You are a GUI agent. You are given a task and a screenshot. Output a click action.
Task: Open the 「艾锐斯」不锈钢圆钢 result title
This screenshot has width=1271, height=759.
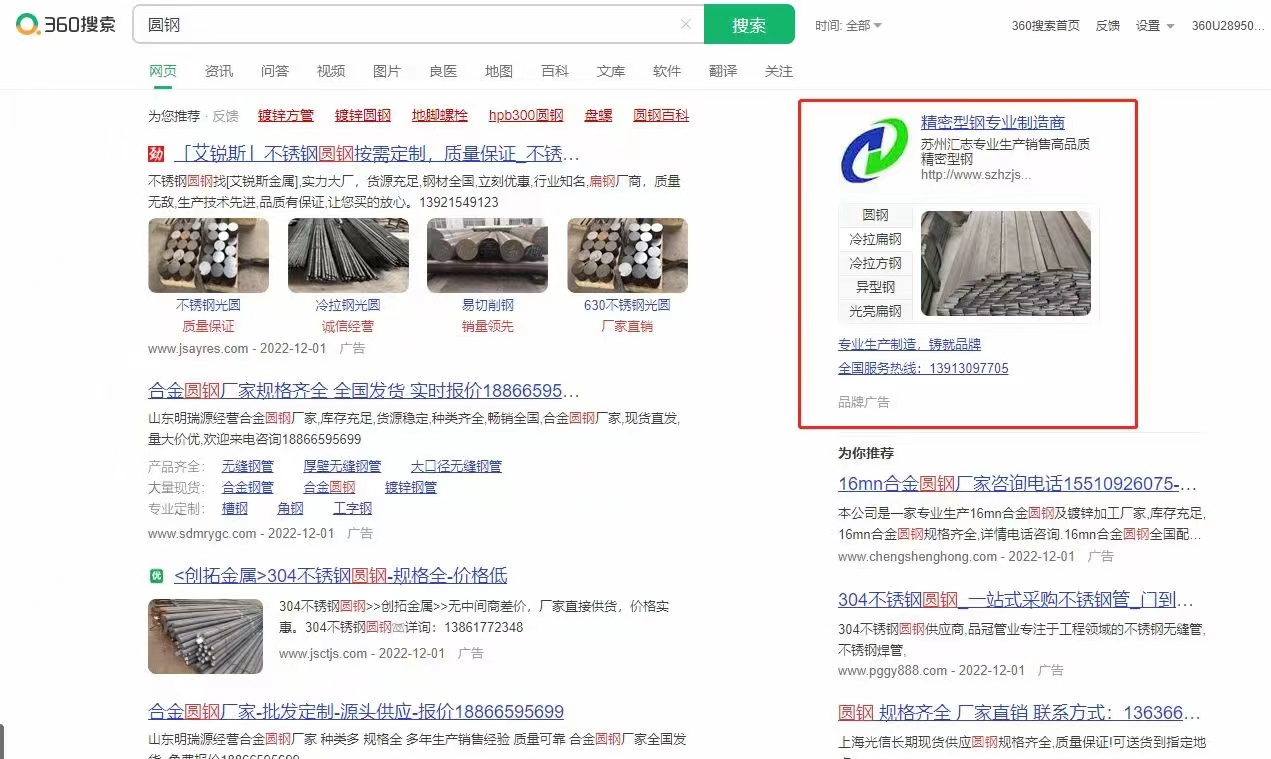(x=377, y=154)
